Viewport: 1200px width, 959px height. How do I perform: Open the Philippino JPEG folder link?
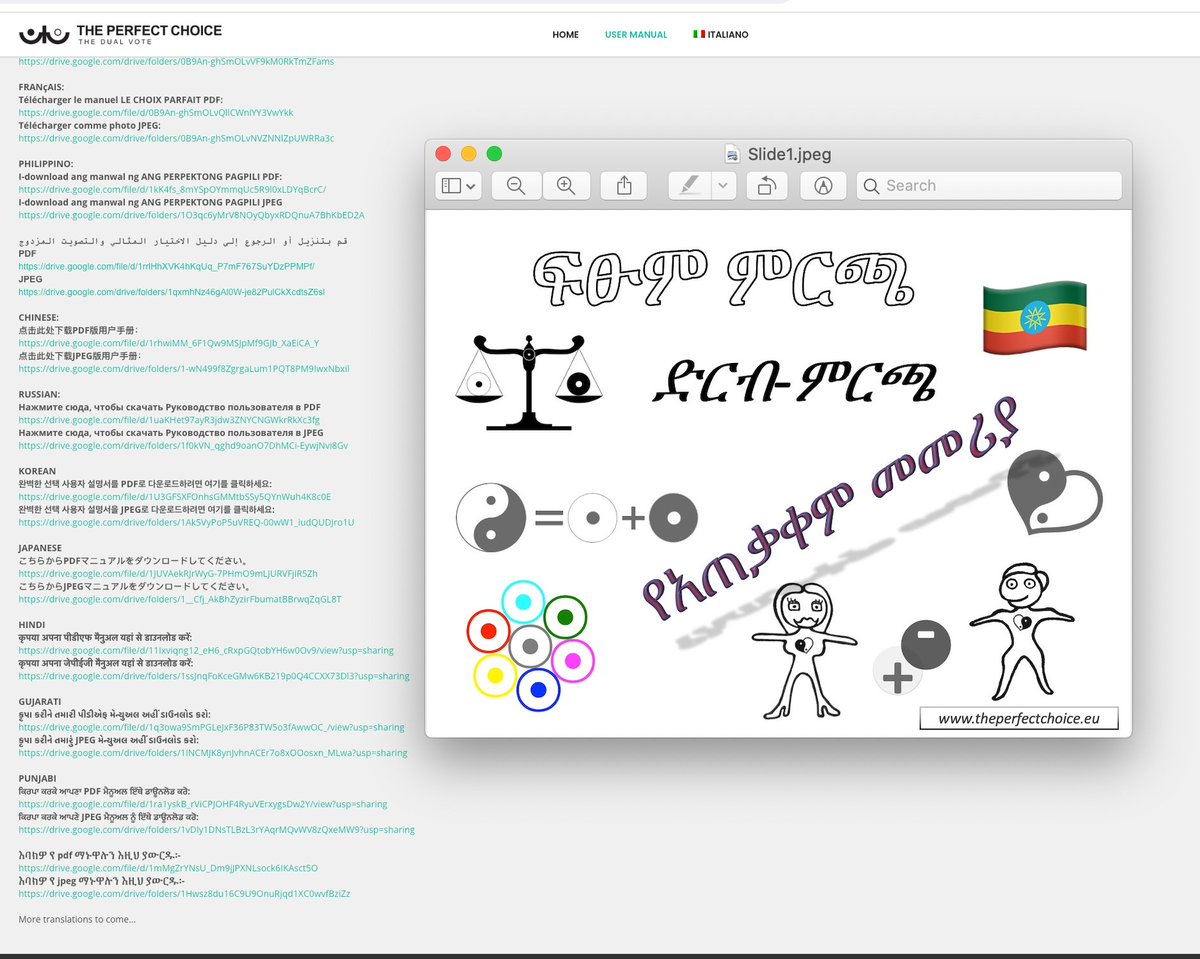point(191,215)
